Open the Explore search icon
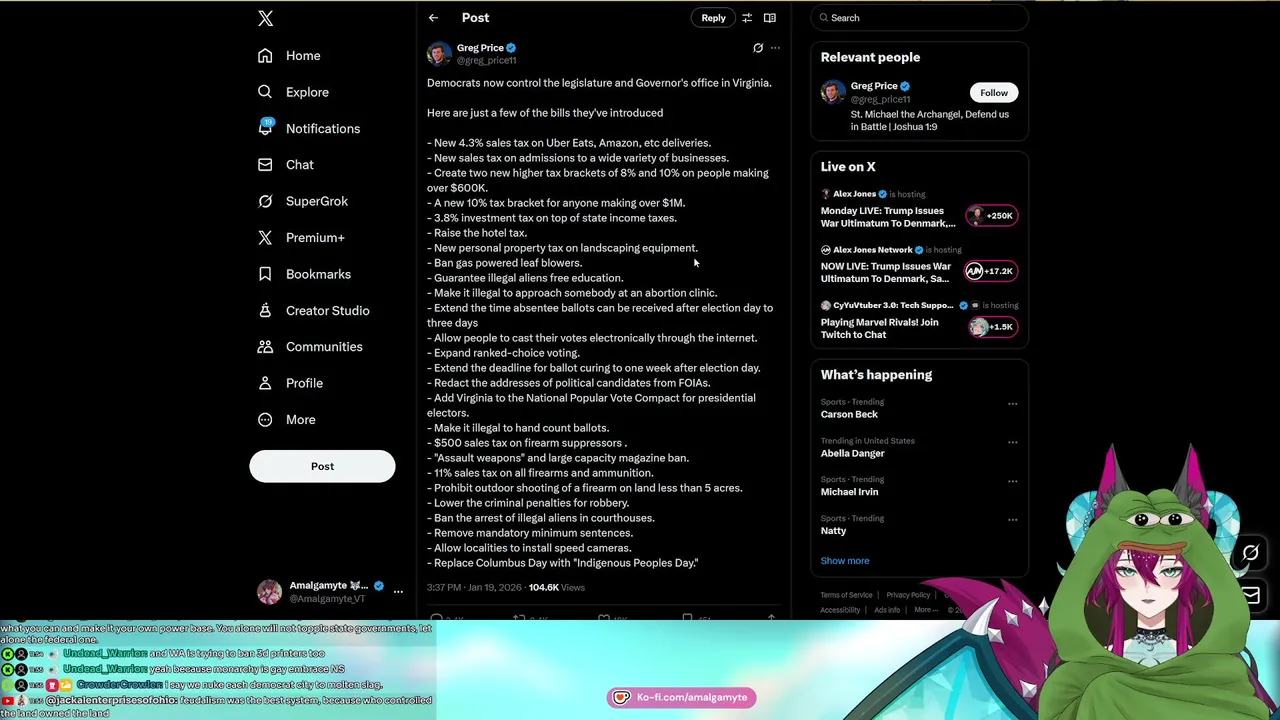The height and width of the screenshot is (720, 1280). click(265, 92)
